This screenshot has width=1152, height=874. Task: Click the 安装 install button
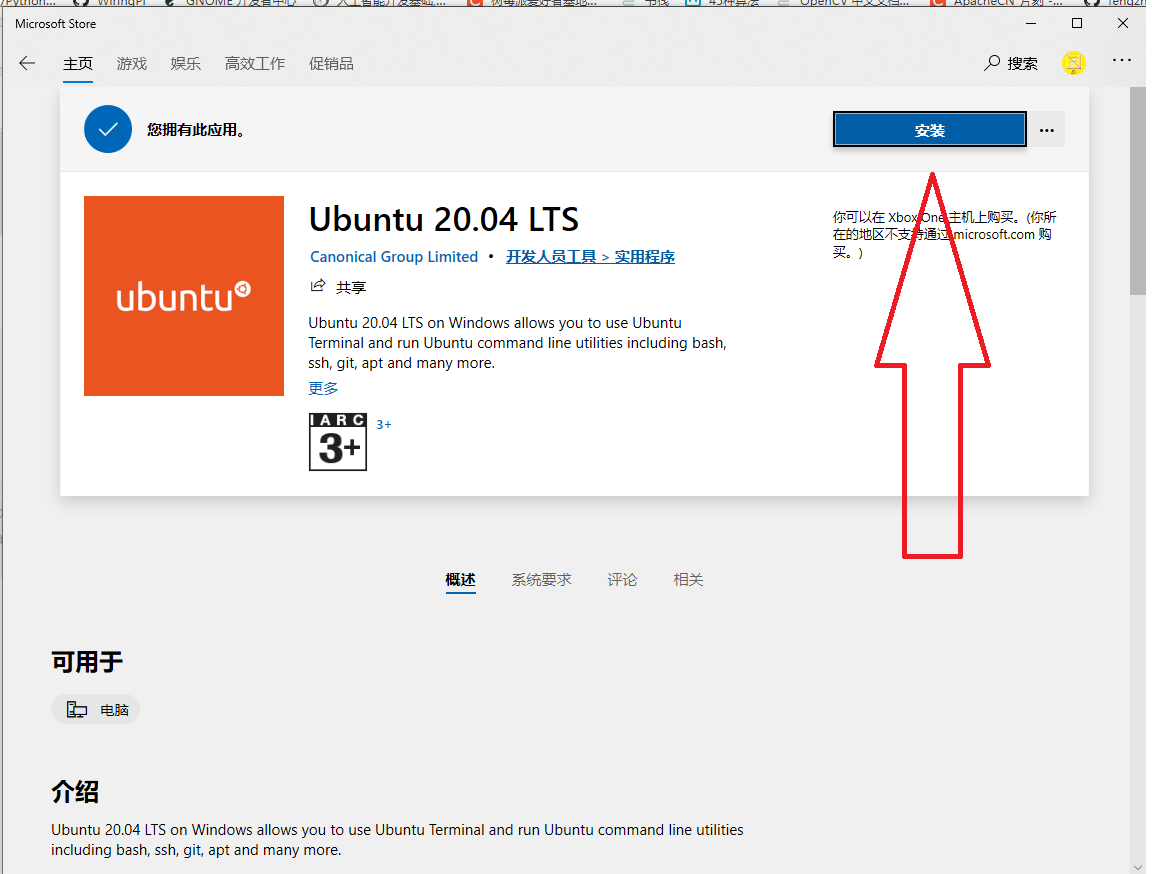[929, 128]
